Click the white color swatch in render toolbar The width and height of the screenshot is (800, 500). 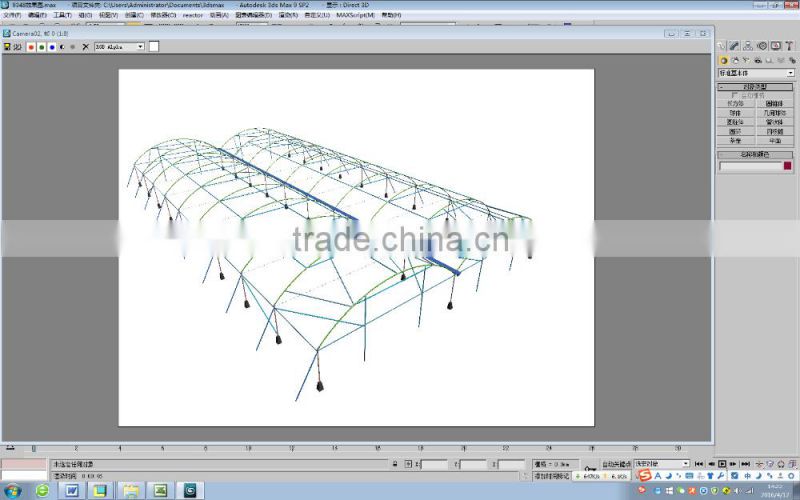[x=154, y=46]
